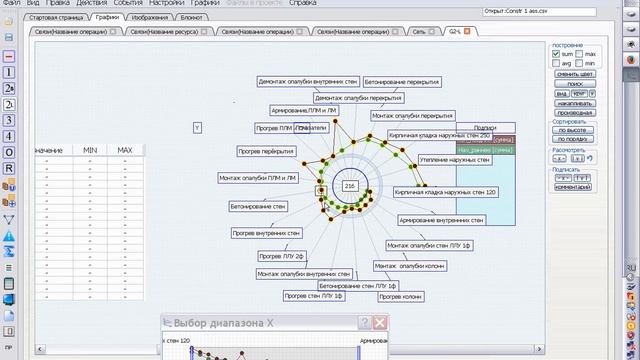Click the save disk icon in left toolbar
The height and width of the screenshot is (360, 640).
(9, 37)
